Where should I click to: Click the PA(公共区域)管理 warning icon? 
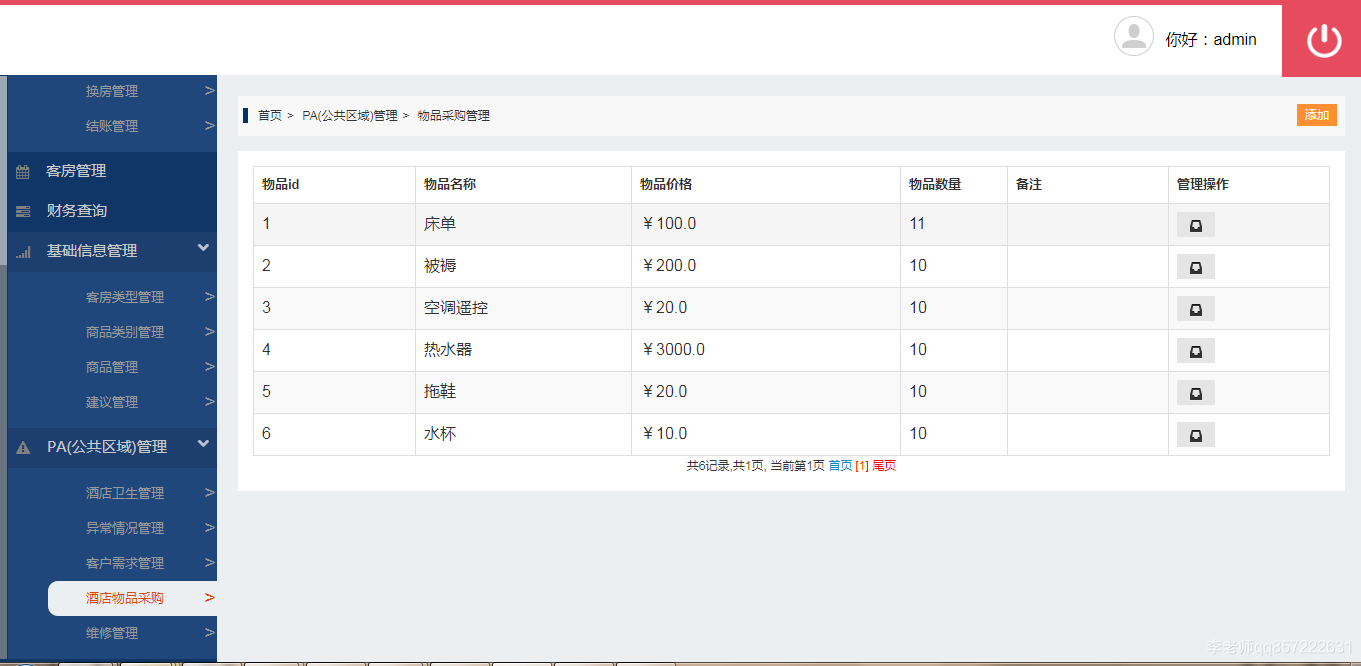22,447
